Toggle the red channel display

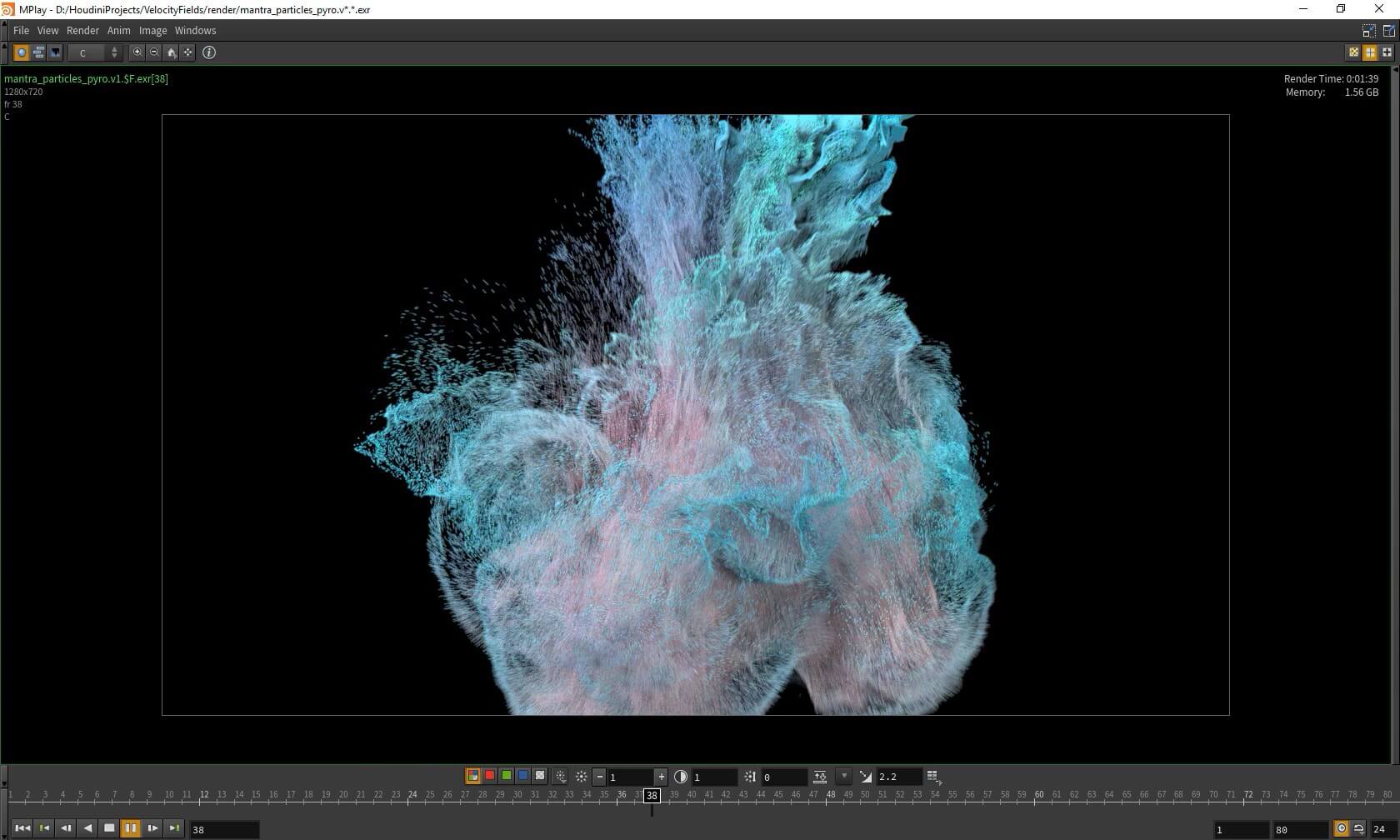point(490,776)
